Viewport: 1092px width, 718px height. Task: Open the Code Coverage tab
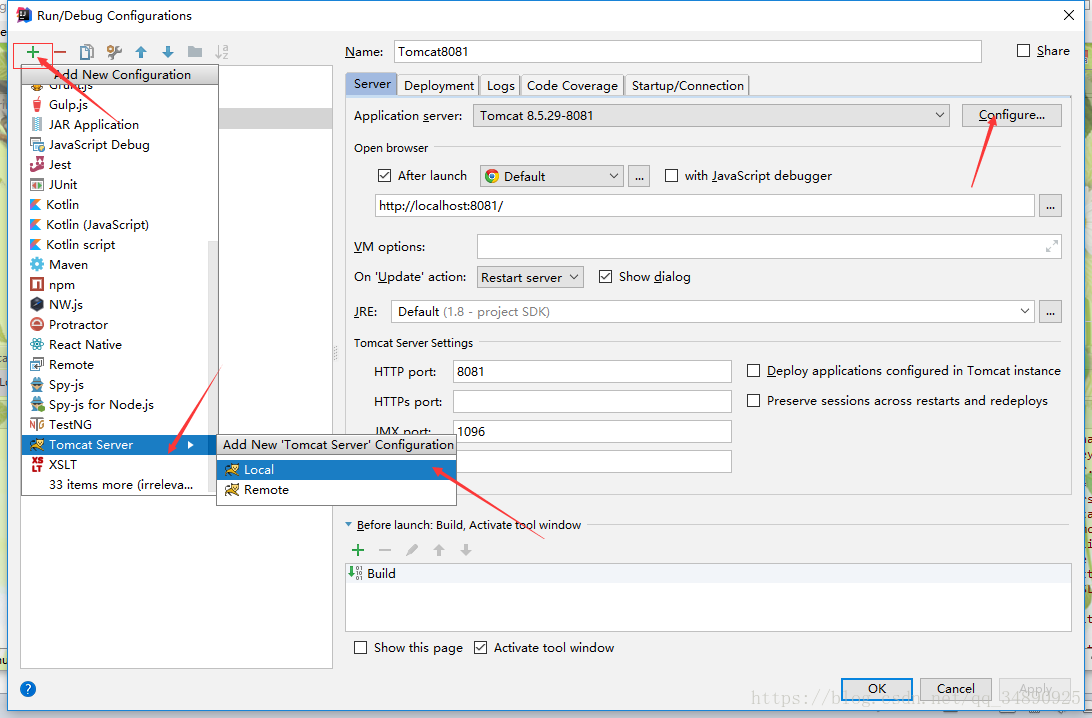pyautogui.click(x=572, y=86)
